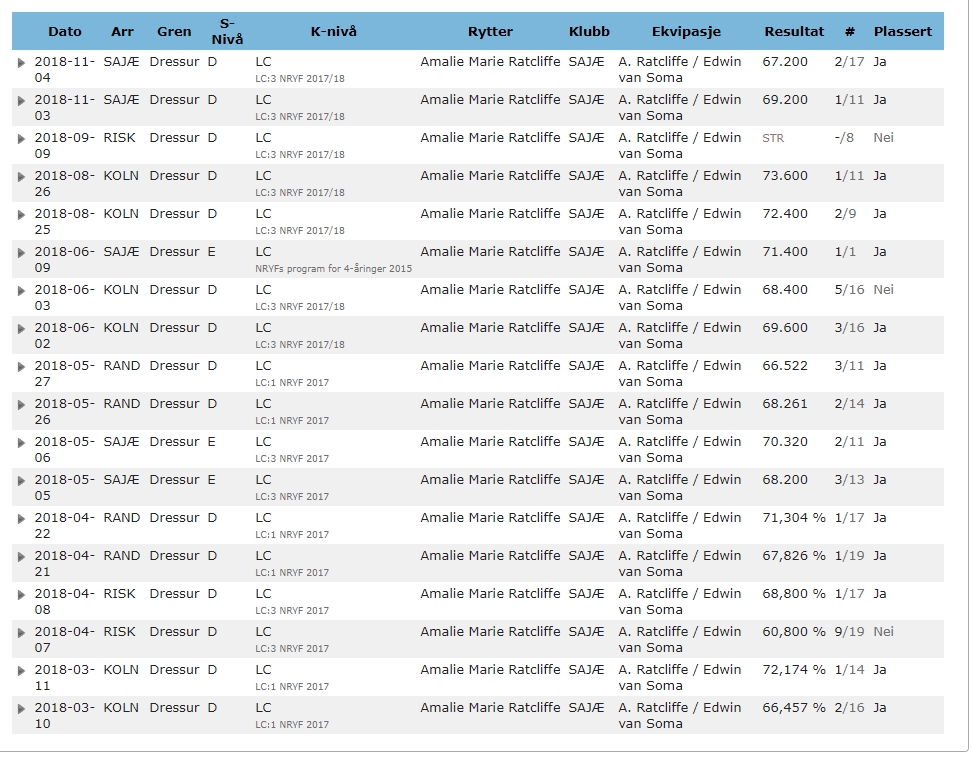Sort by the S-Nivå column header
Screen dimensions: 972x770
pyautogui.click(x=228, y=32)
